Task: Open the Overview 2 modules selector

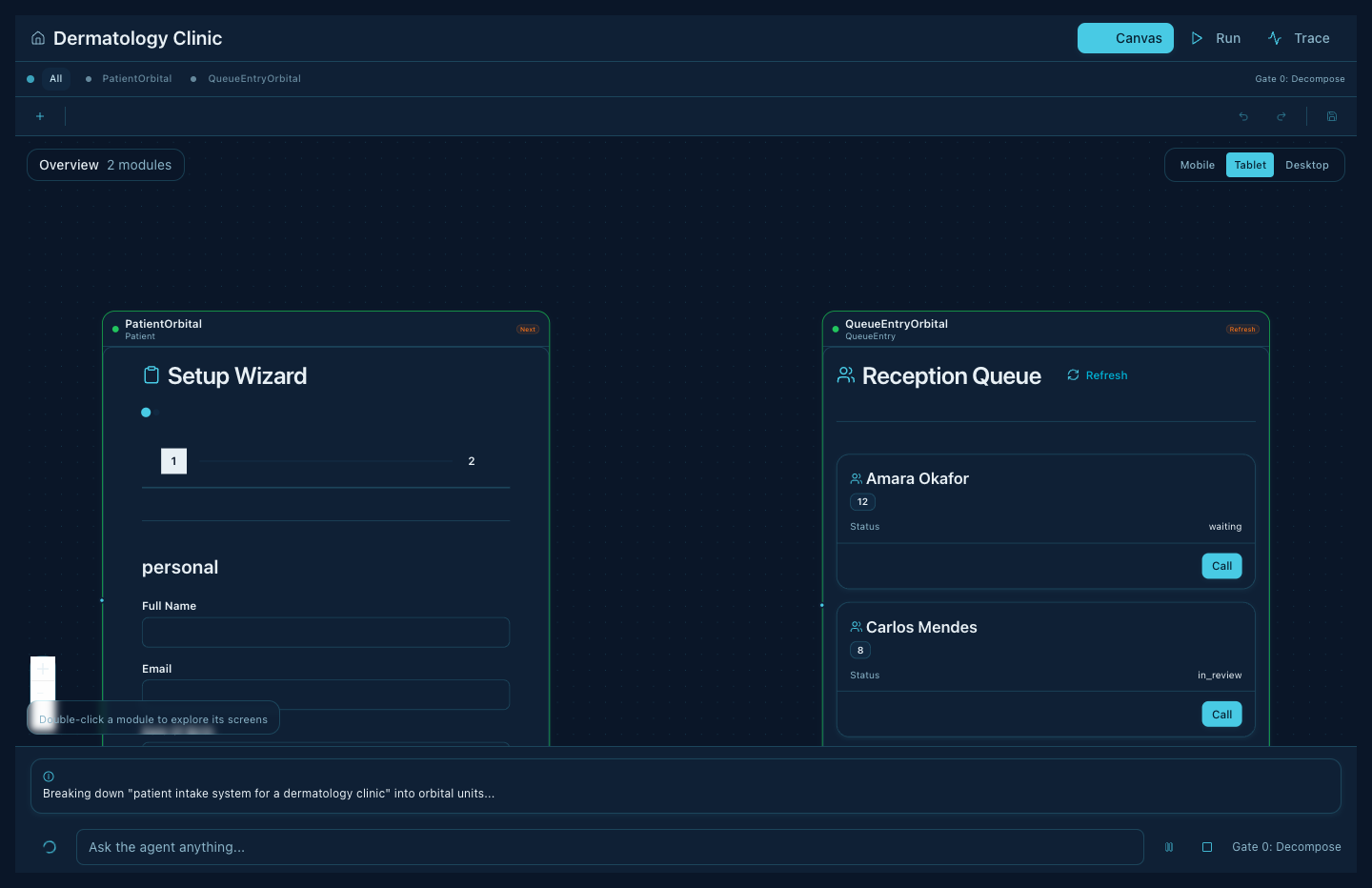Action: point(106,165)
